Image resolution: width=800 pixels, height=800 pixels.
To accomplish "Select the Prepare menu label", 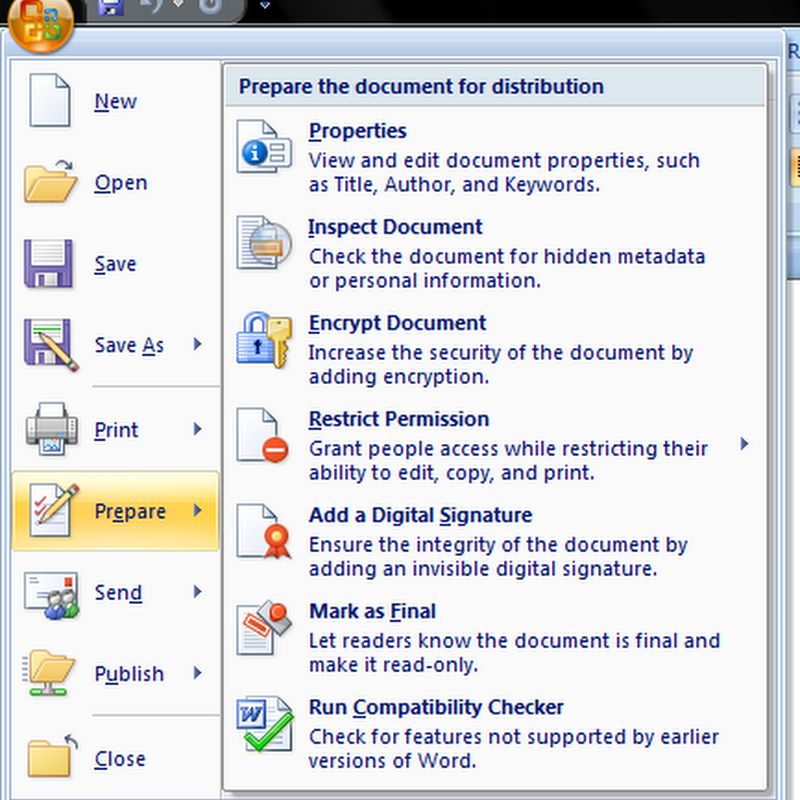I will 130,511.
